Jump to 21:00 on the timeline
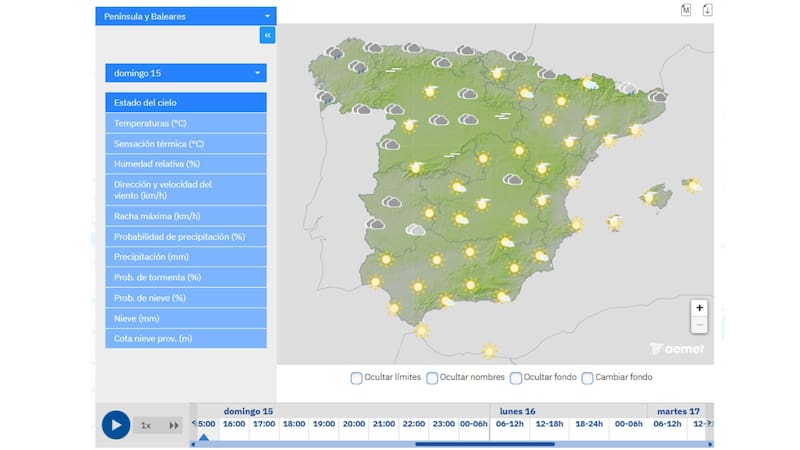800x450 pixels. 384,424
